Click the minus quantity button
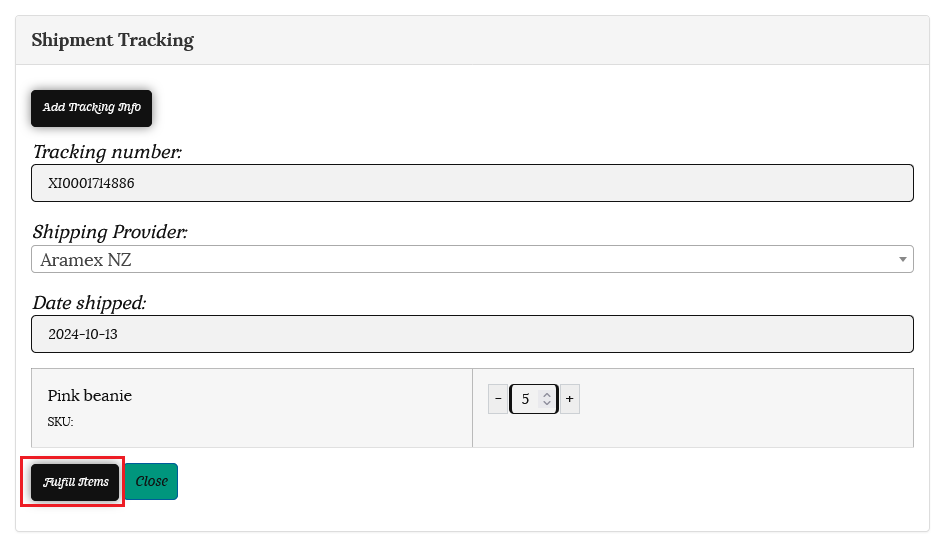Viewport: 943px width, 545px height. click(498, 399)
